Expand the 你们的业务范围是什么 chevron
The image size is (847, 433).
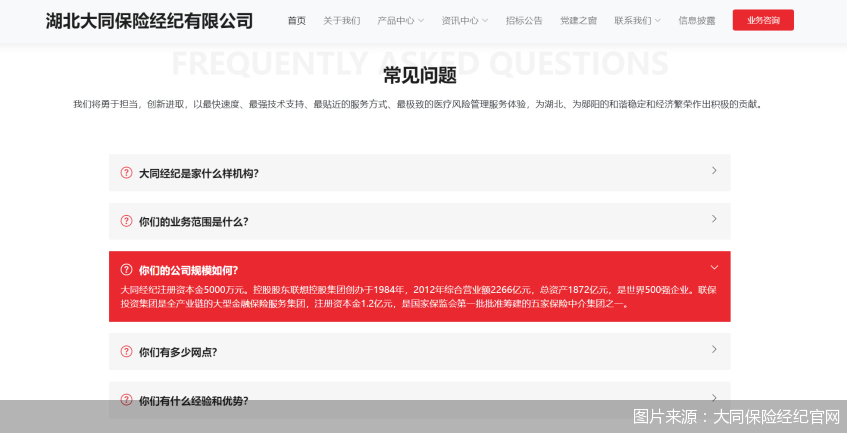(x=714, y=219)
